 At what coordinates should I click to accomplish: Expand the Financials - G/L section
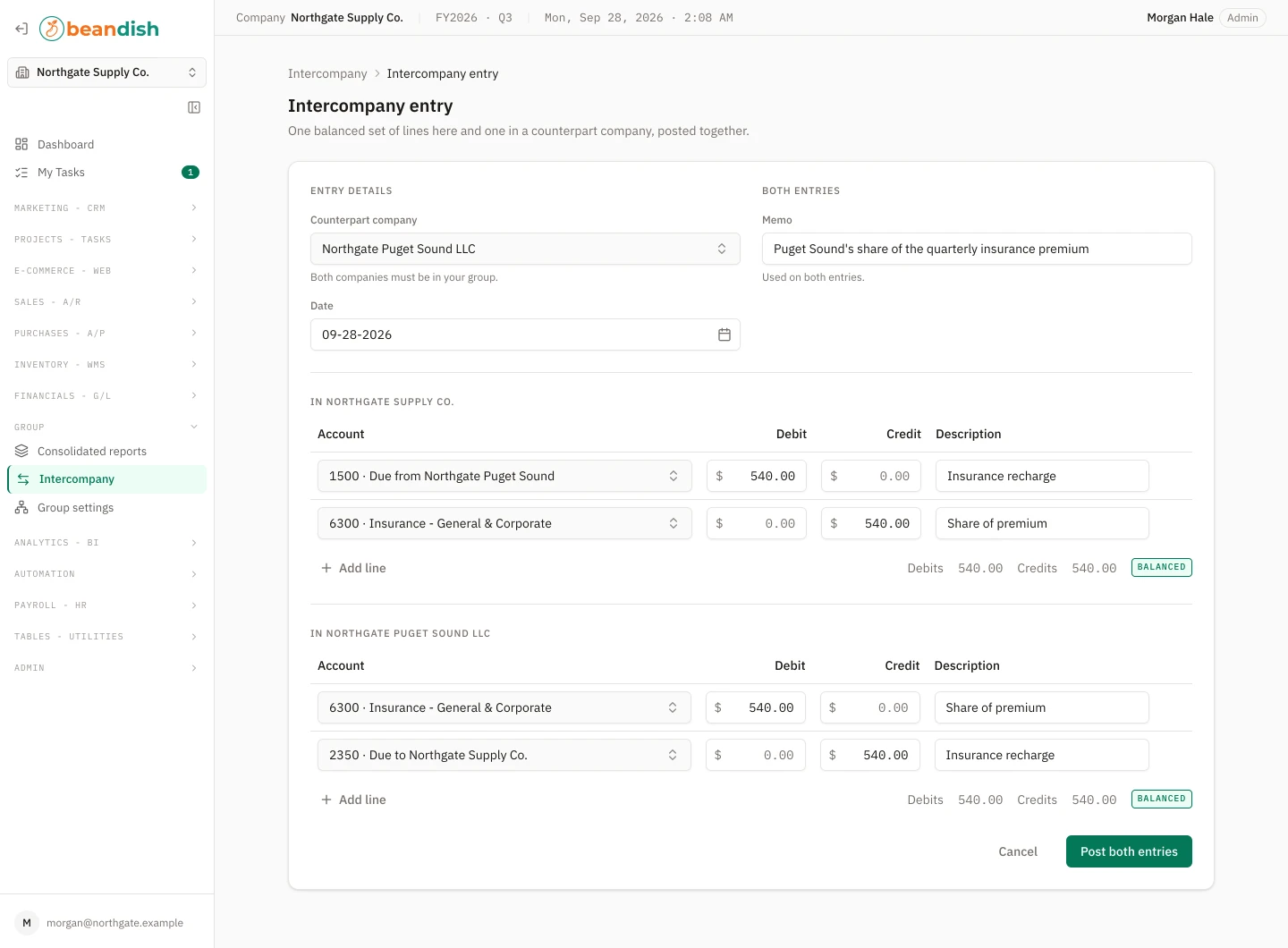[106, 395]
